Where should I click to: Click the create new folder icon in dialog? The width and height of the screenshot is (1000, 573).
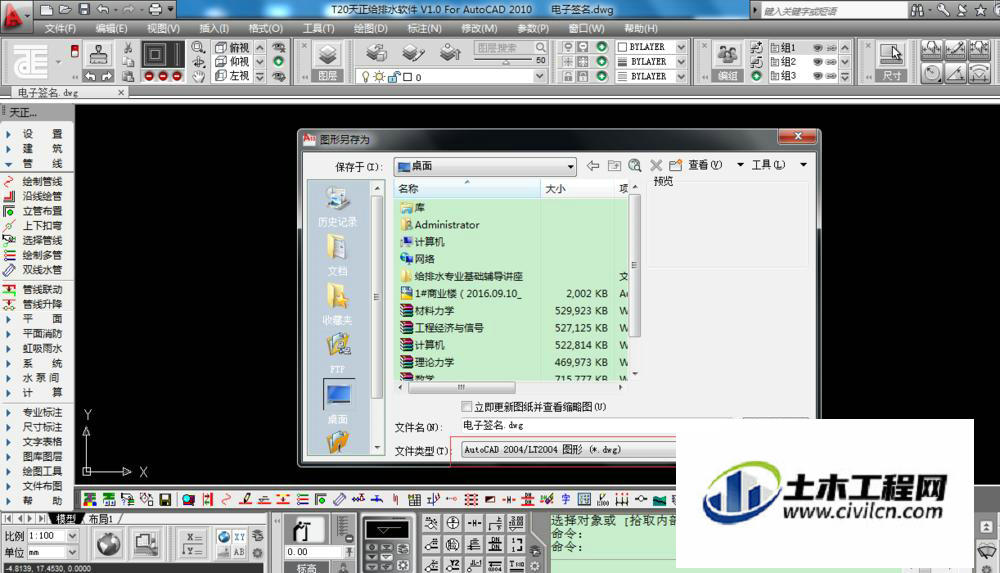675,165
